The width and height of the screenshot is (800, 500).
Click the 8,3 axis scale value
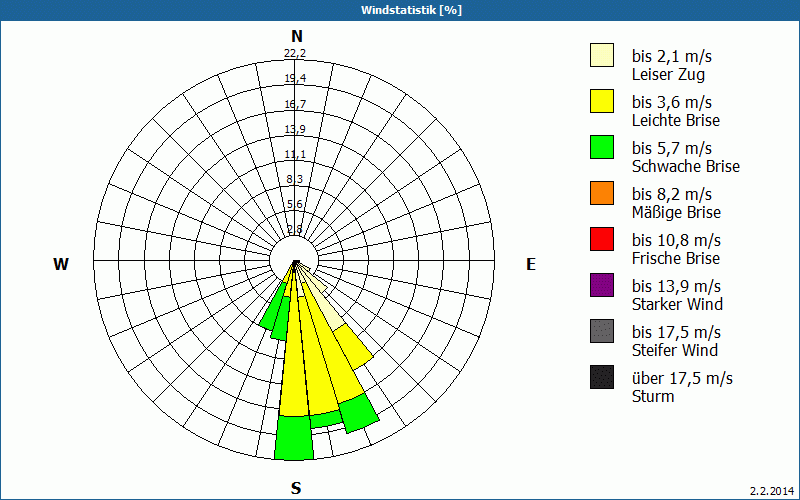tap(295, 179)
